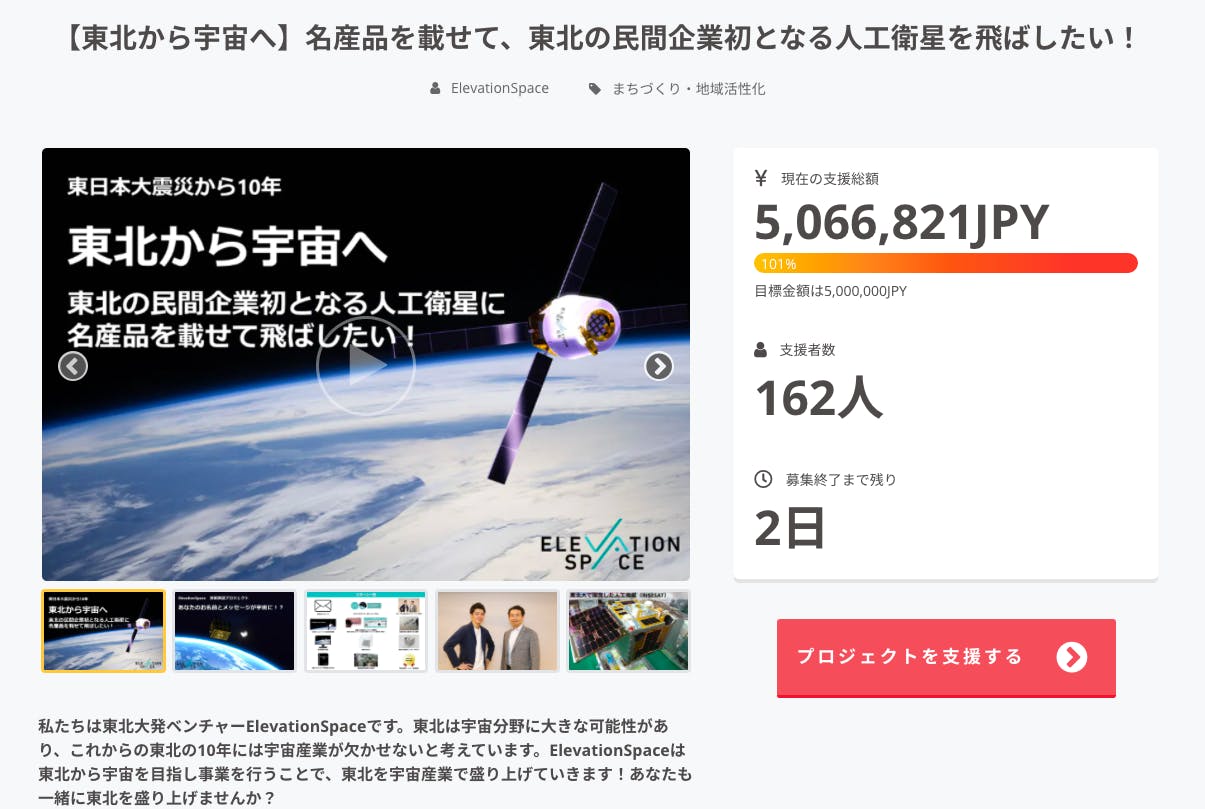Click the project title heading
This screenshot has width=1205, height=809.
pyautogui.click(x=602, y=38)
